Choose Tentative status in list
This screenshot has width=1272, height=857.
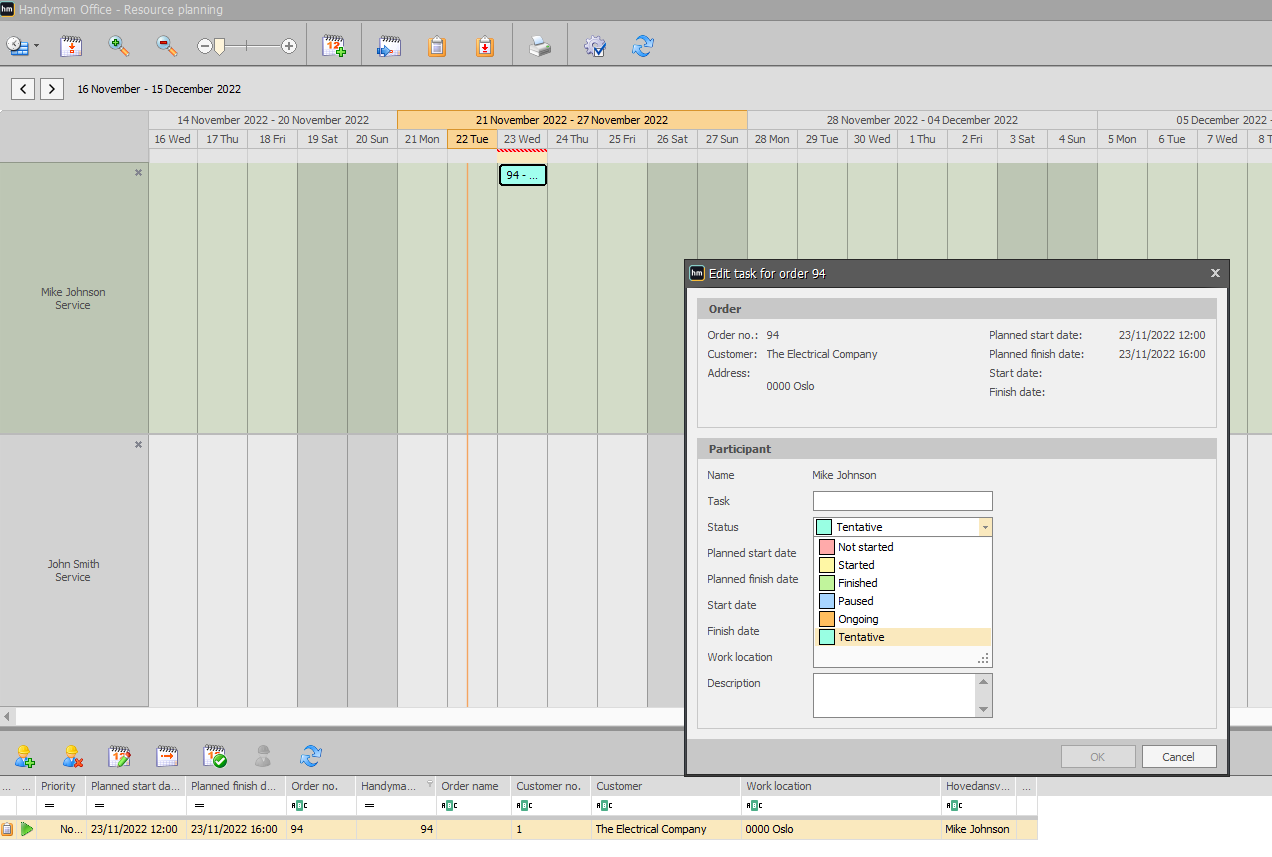pos(903,637)
